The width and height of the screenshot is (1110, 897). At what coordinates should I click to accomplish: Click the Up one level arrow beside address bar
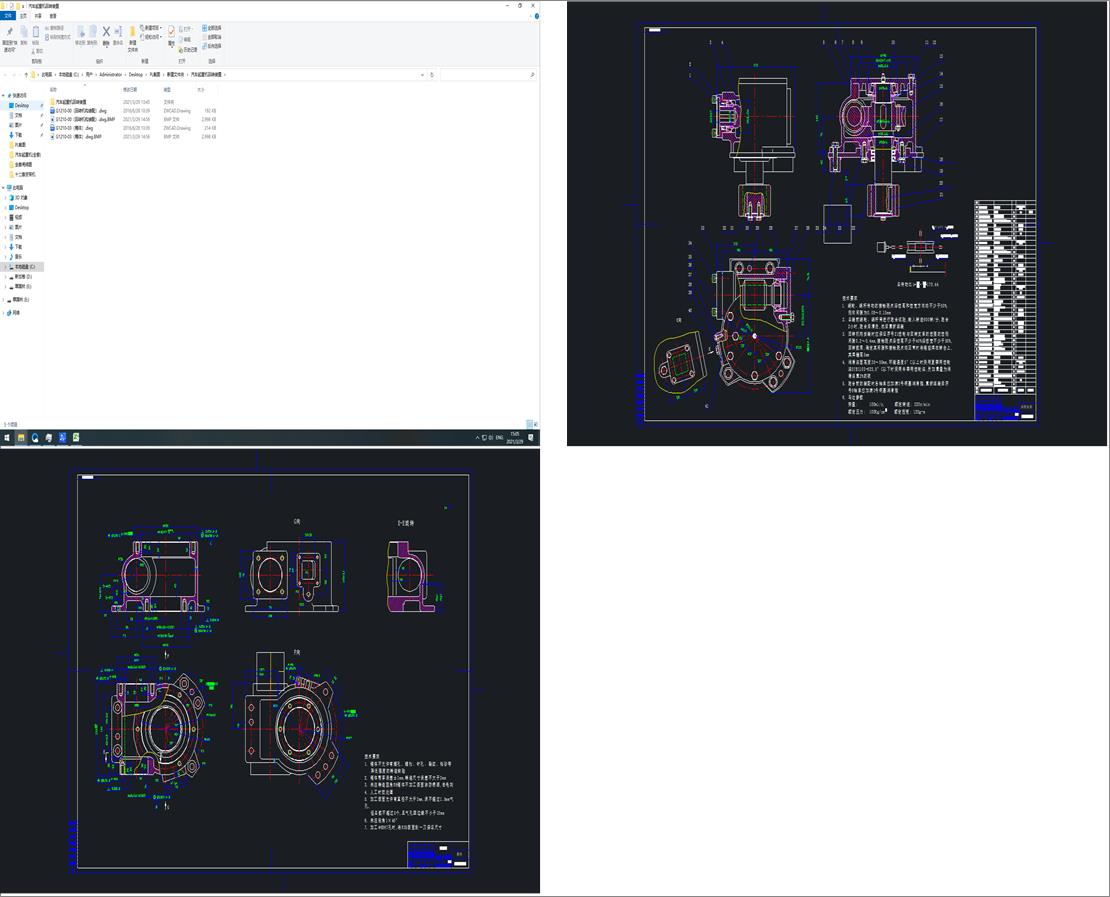(x=26, y=74)
